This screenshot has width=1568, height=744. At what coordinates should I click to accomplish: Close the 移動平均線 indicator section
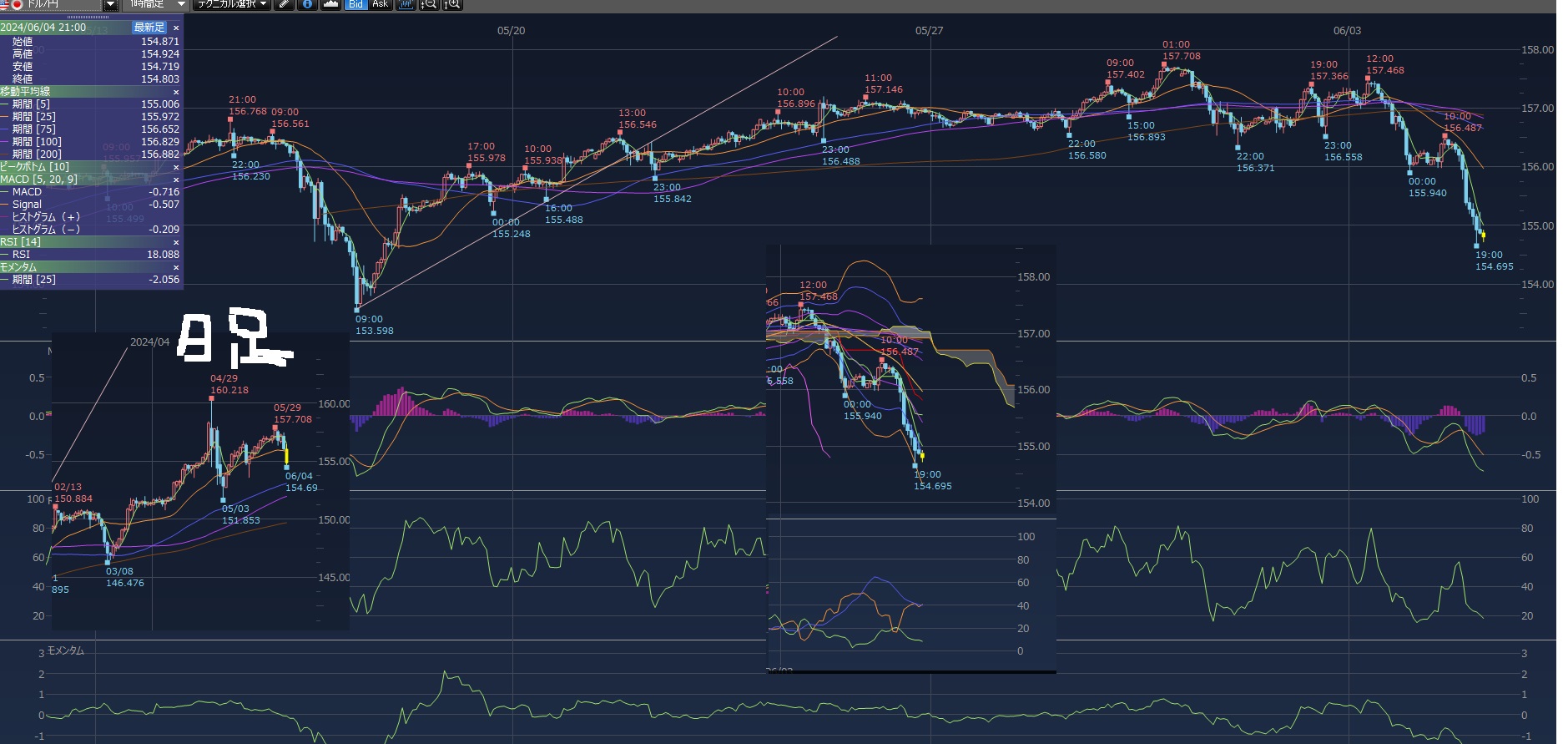pos(176,92)
